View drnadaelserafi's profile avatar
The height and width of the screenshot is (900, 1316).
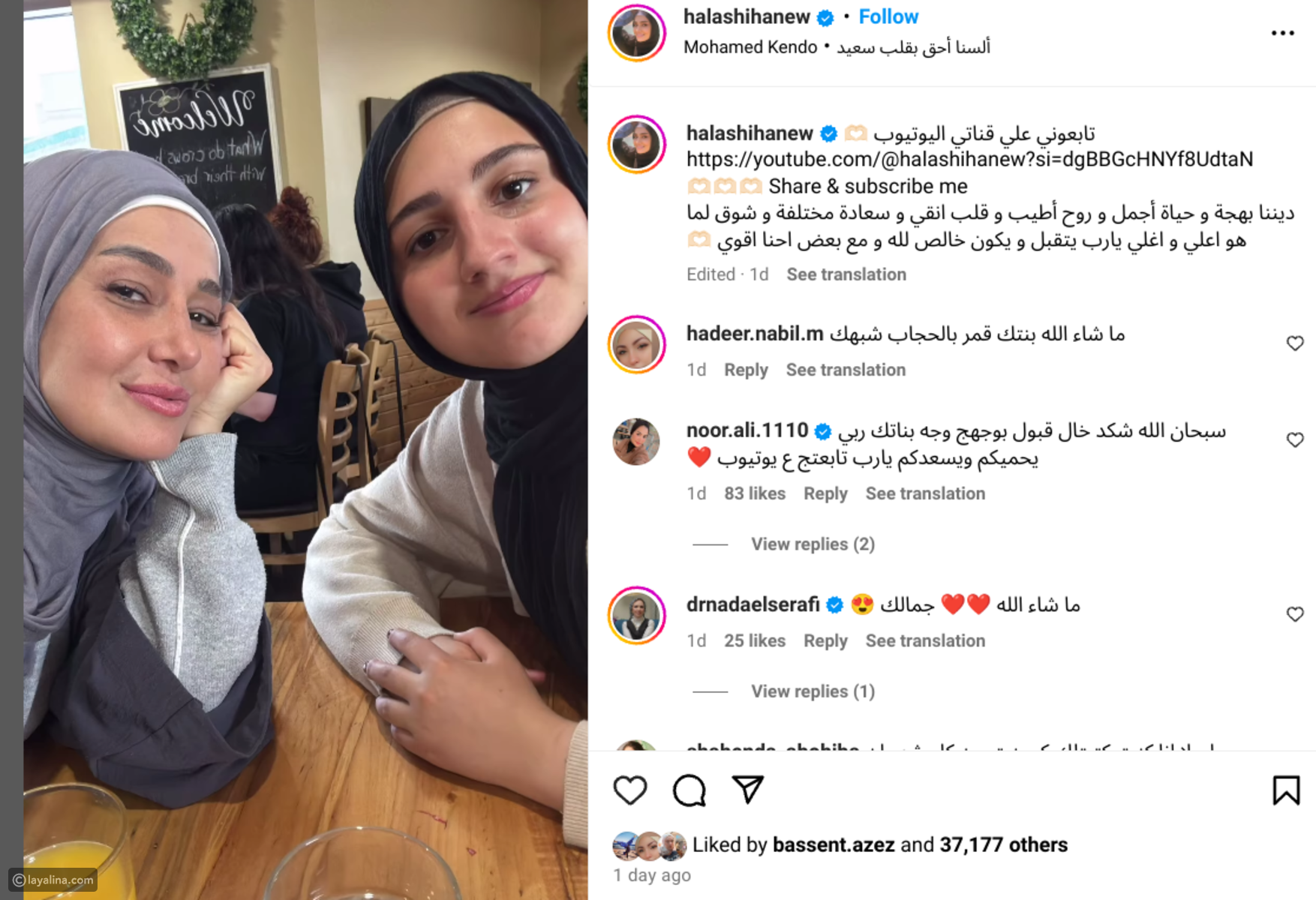click(x=636, y=616)
